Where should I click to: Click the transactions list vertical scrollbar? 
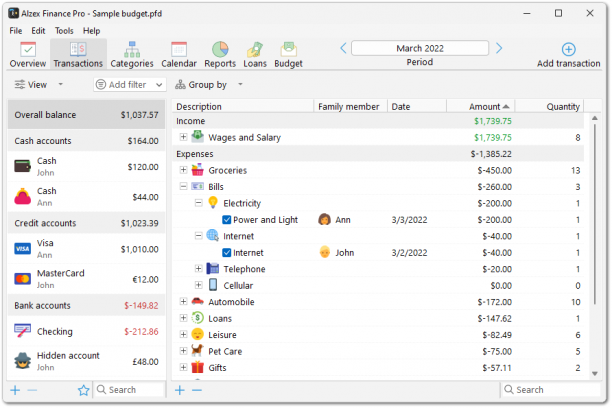click(x=594, y=214)
